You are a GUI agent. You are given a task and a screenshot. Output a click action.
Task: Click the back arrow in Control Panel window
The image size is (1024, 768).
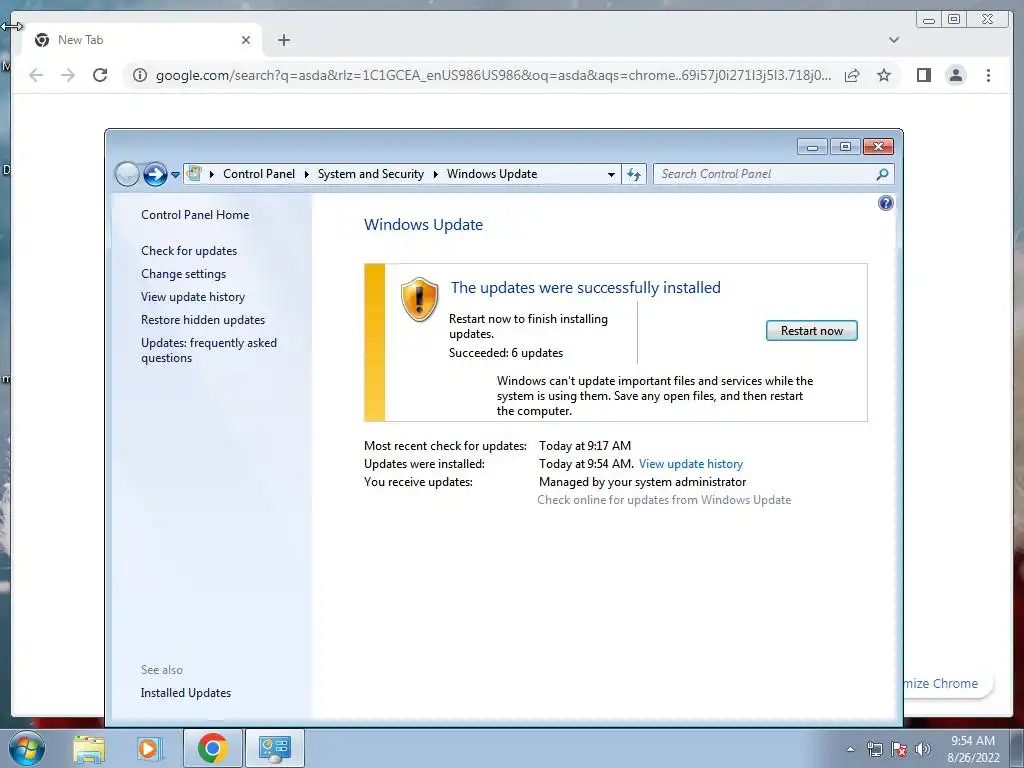[x=127, y=174]
